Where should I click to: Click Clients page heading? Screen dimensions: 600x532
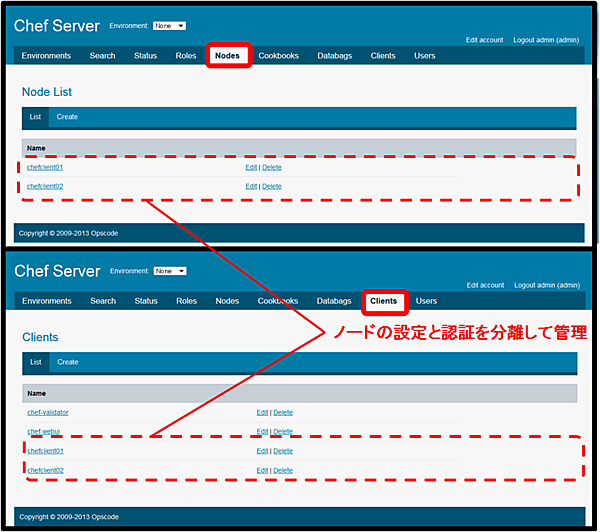[40, 338]
